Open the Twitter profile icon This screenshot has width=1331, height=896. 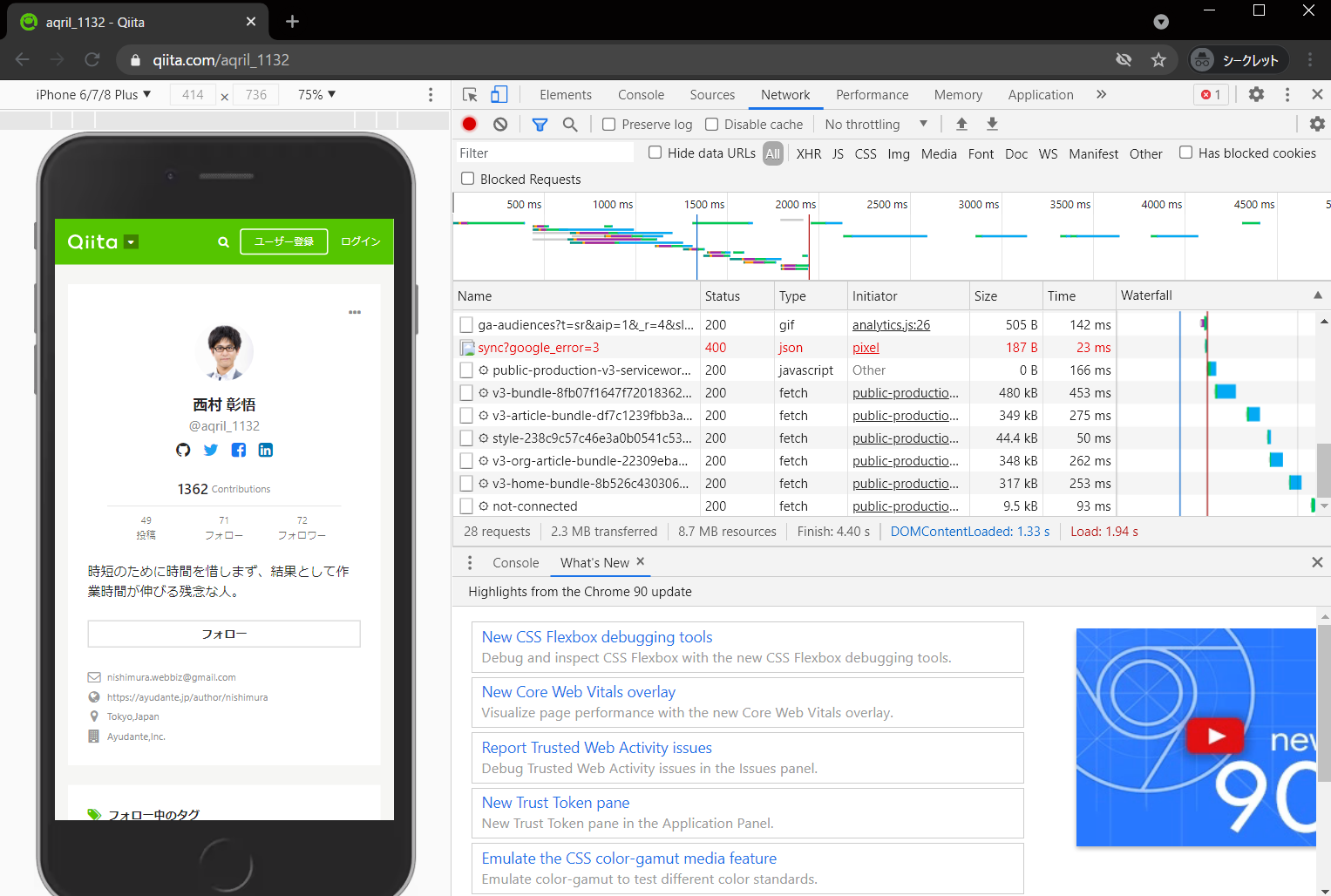point(211,450)
